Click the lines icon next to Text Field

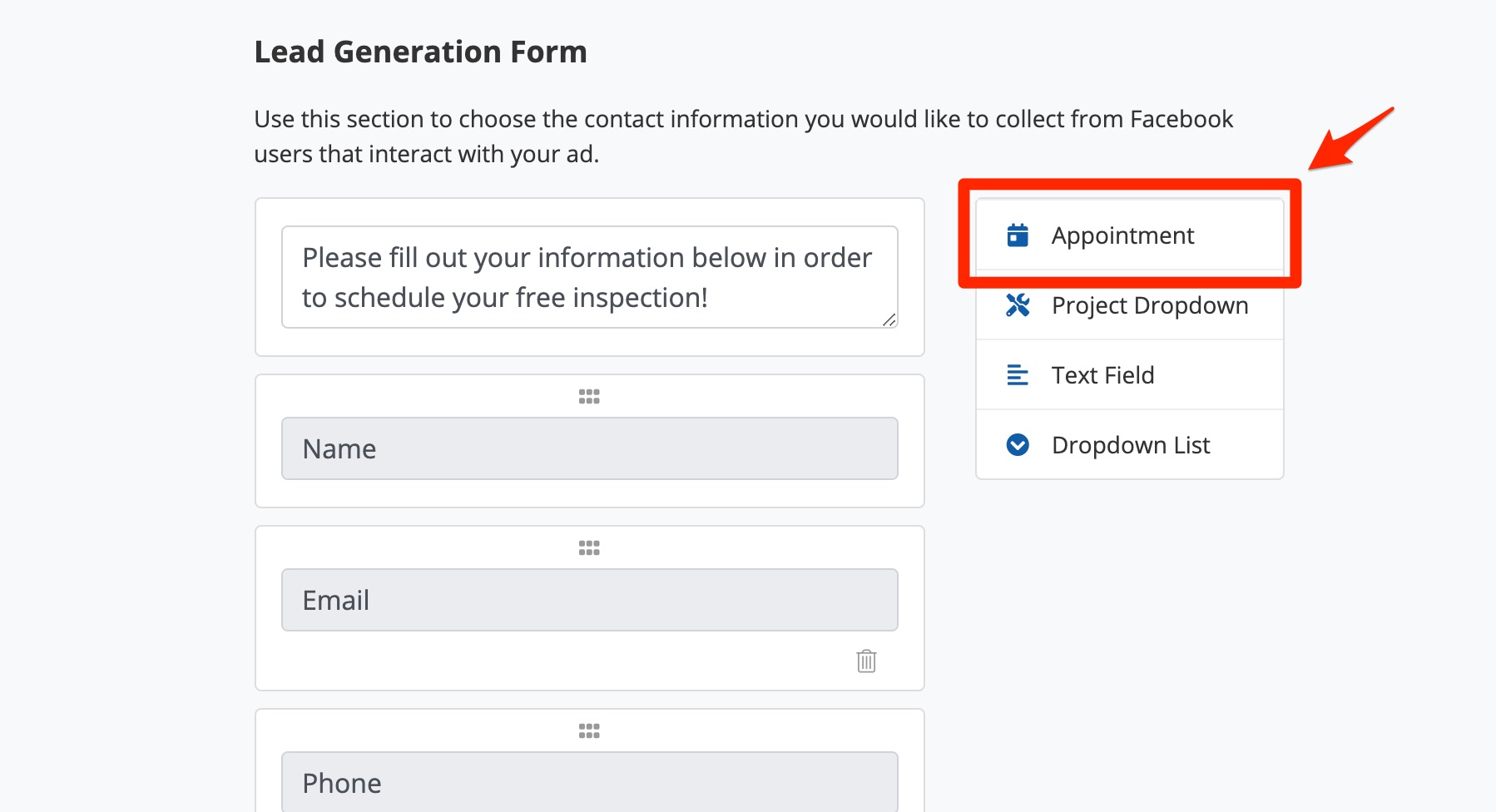pyautogui.click(x=1018, y=375)
